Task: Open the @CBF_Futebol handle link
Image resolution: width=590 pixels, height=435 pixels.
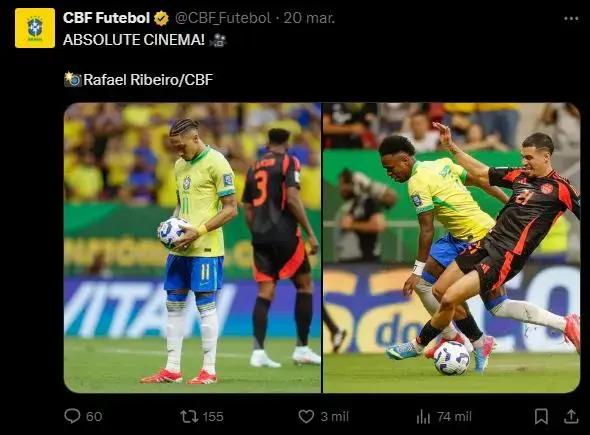Action: 223,18
